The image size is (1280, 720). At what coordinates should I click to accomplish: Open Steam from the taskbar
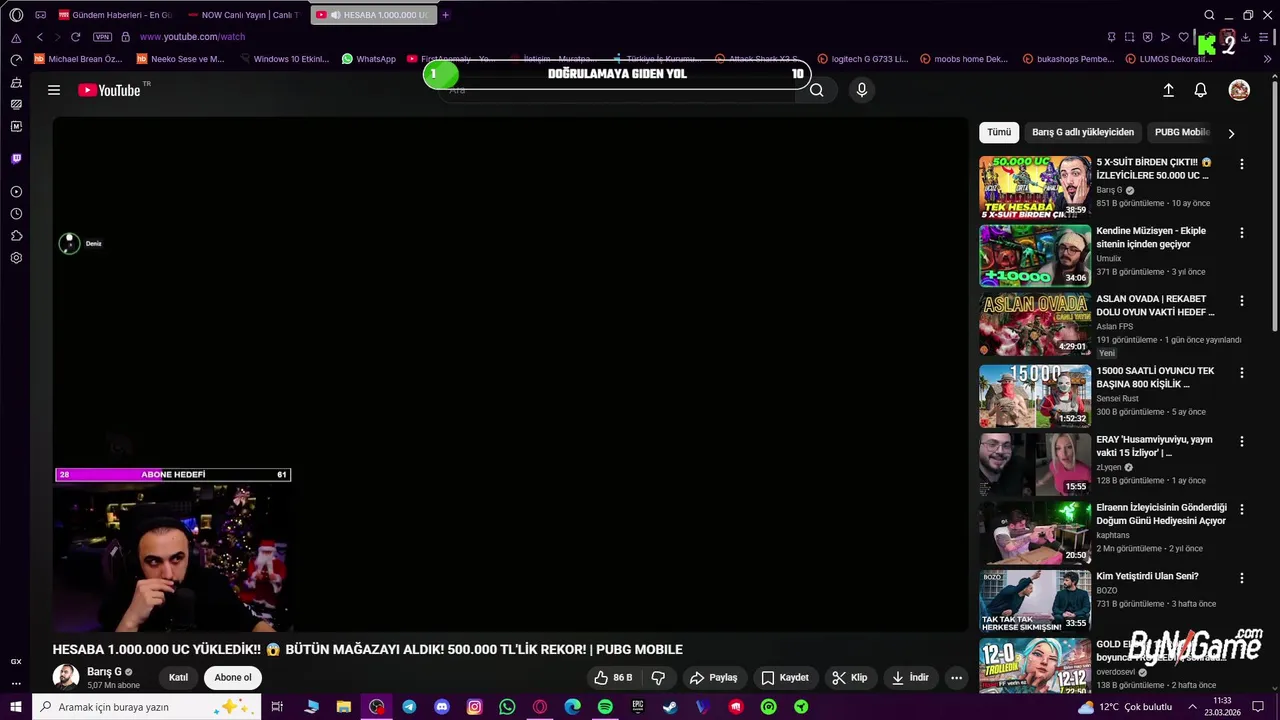pos(670,707)
